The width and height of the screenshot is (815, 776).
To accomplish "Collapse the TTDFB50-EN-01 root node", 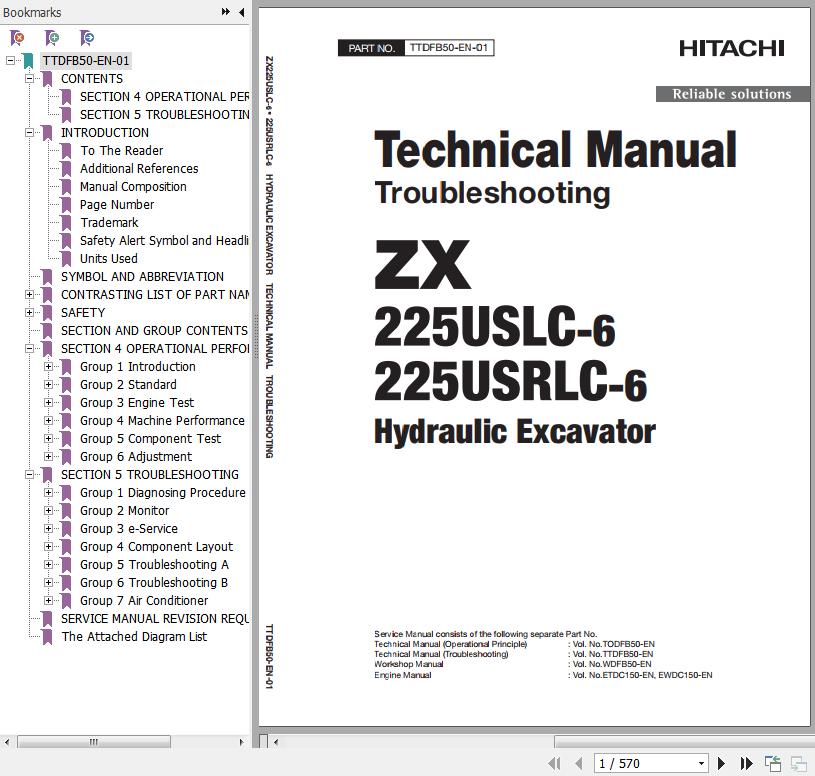I will click(10, 61).
